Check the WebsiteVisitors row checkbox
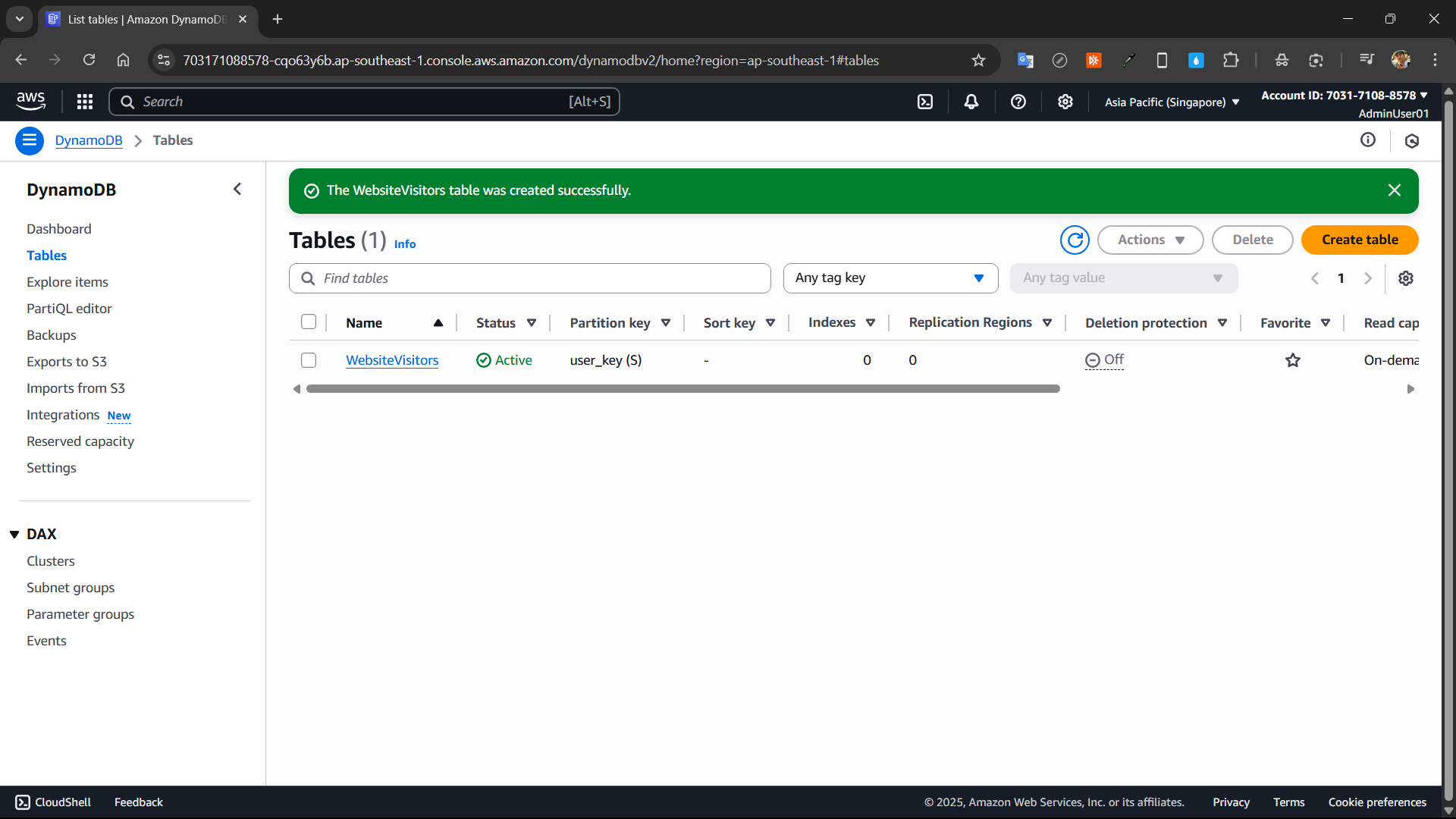The width and height of the screenshot is (1456, 819). [309, 360]
